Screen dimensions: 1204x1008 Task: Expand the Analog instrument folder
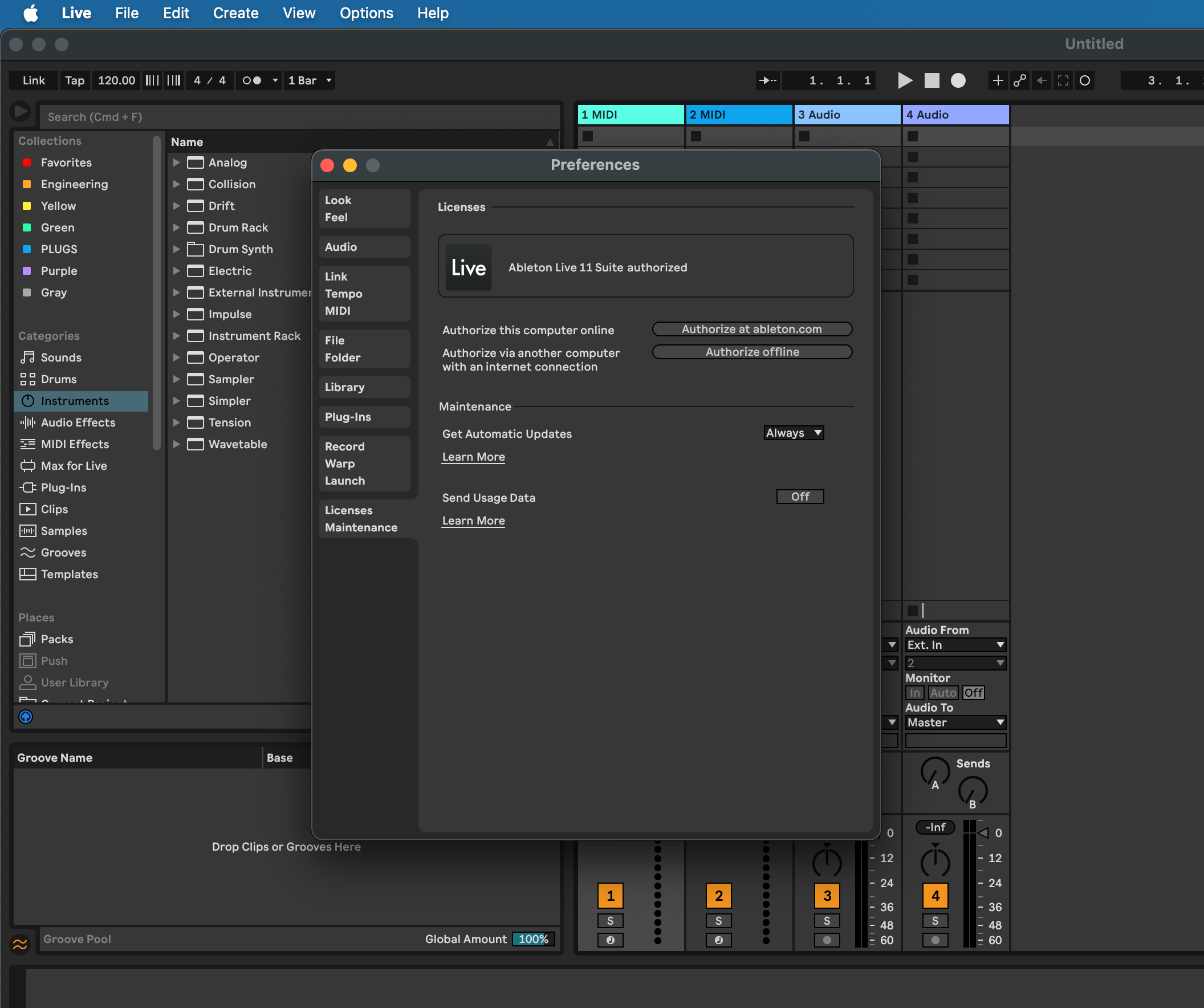click(x=177, y=162)
